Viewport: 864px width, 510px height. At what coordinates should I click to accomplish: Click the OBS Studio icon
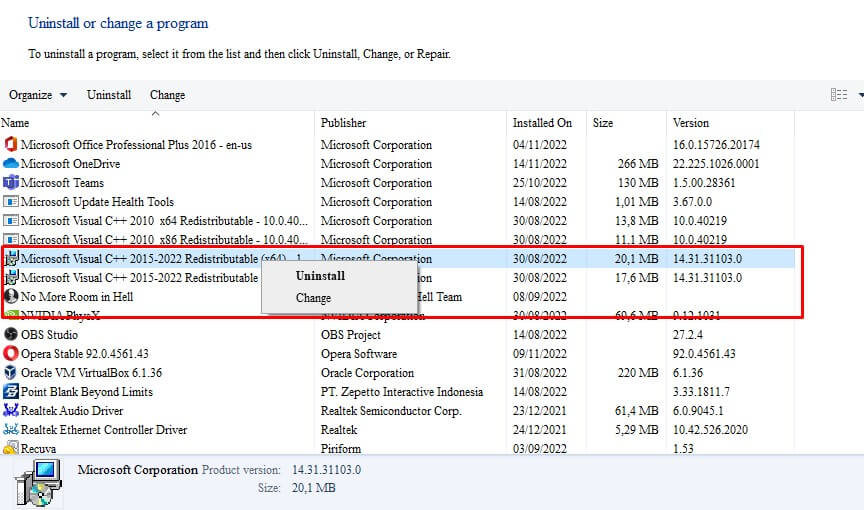pyautogui.click(x=11, y=335)
